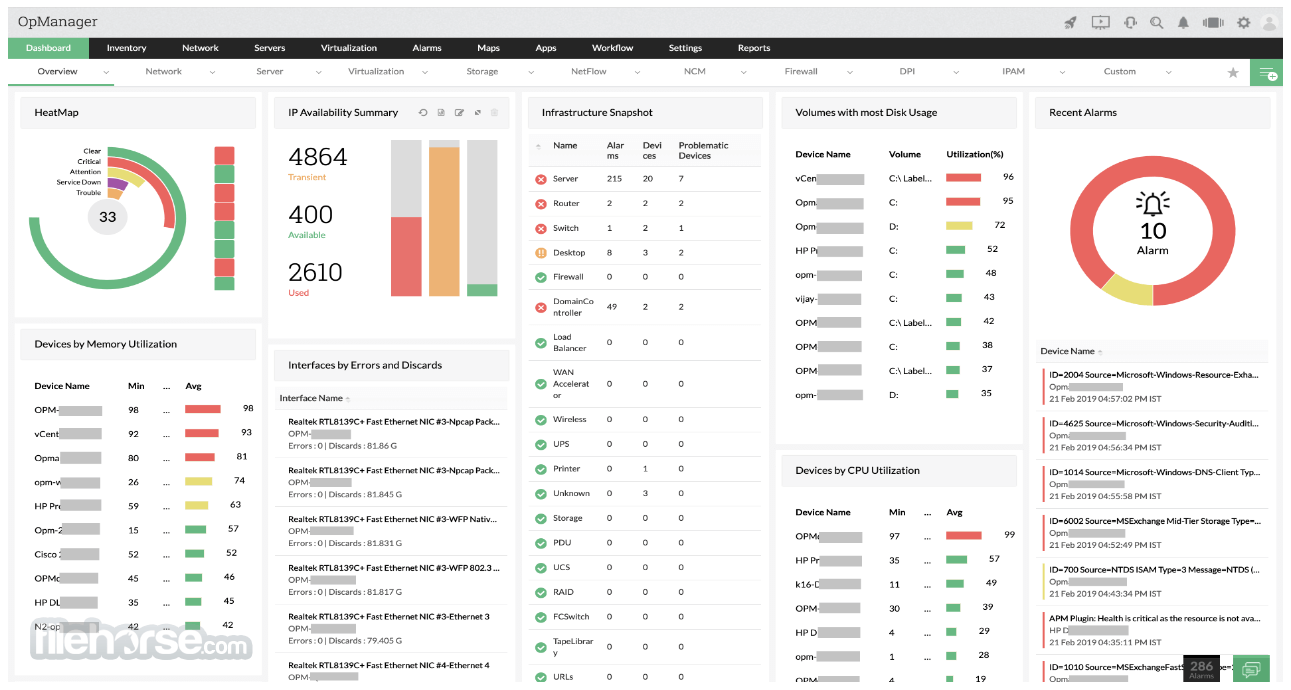Click the Utilization(%) column header
The width and height of the screenshot is (1291, 690).
(975, 155)
